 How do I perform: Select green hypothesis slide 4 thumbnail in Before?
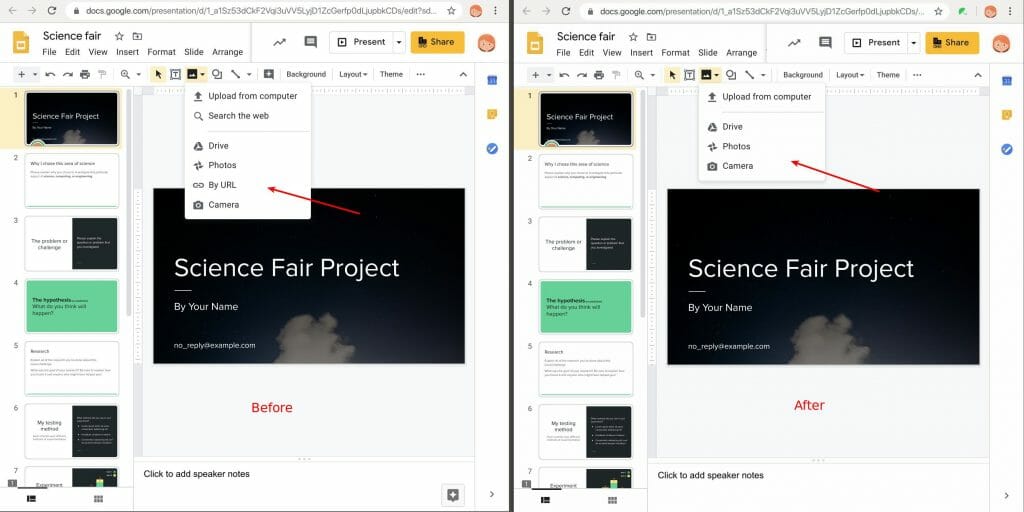tap(72, 306)
